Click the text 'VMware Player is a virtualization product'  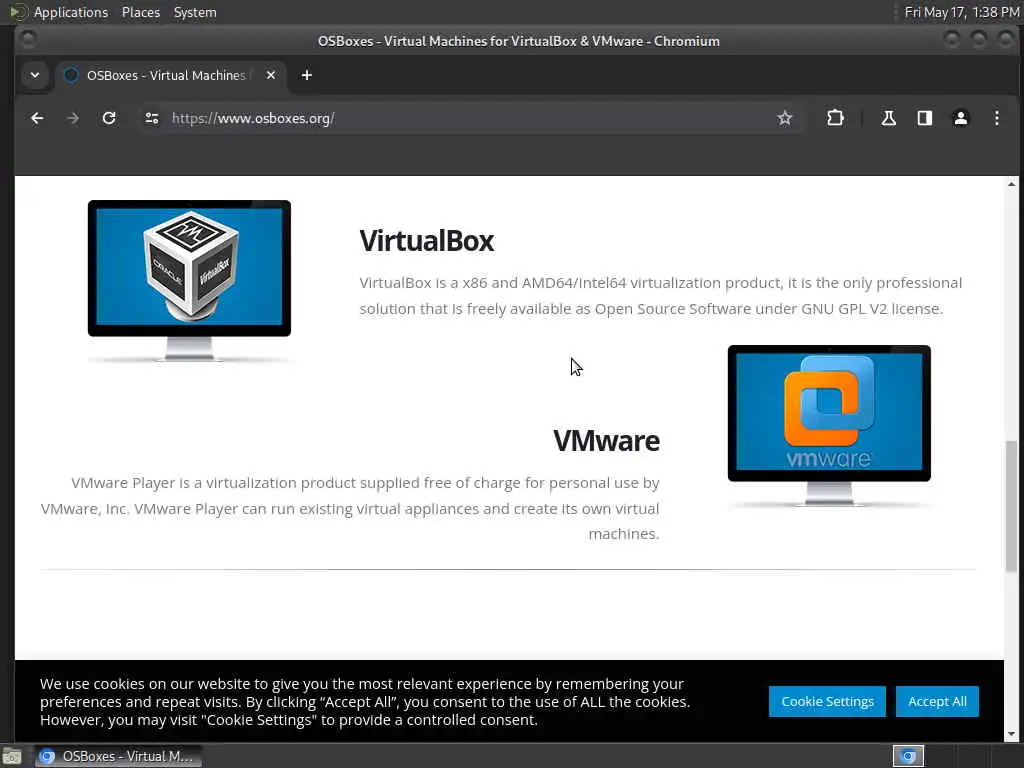[213, 483]
